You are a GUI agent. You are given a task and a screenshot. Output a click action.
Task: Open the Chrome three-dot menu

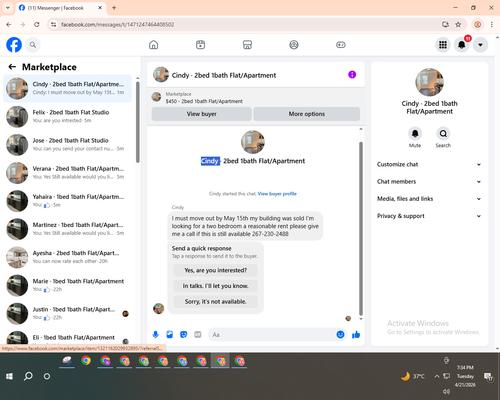tap(492, 24)
